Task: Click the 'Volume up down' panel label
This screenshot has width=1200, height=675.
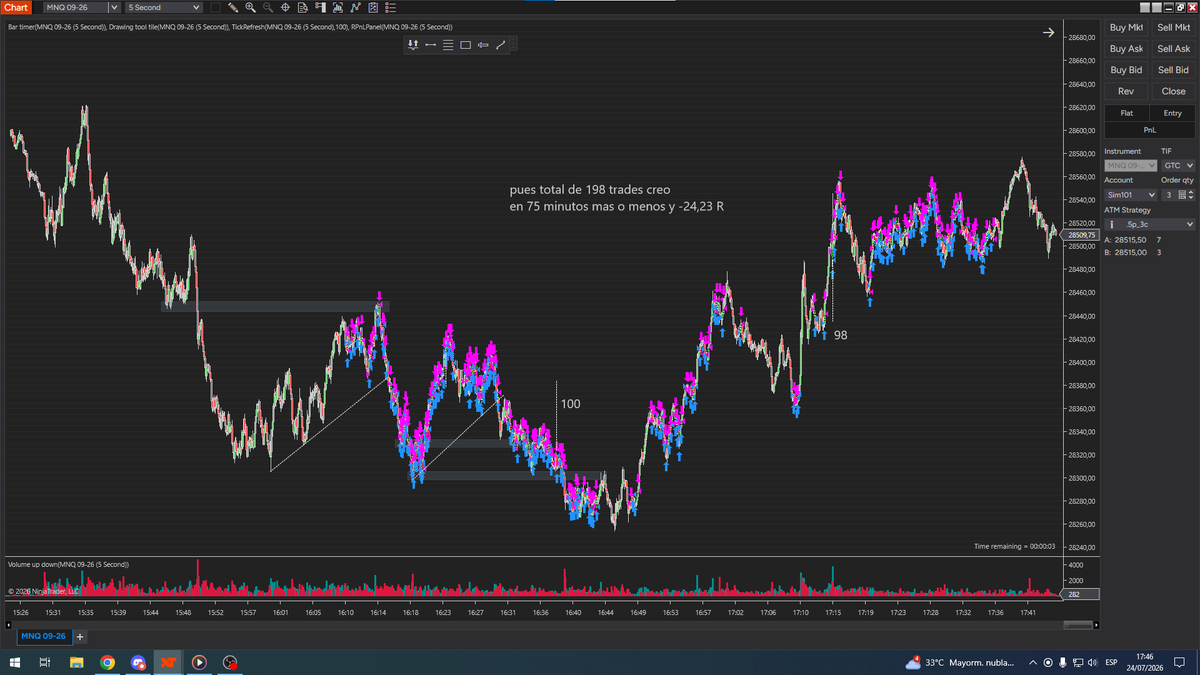Action: point(68,565)
